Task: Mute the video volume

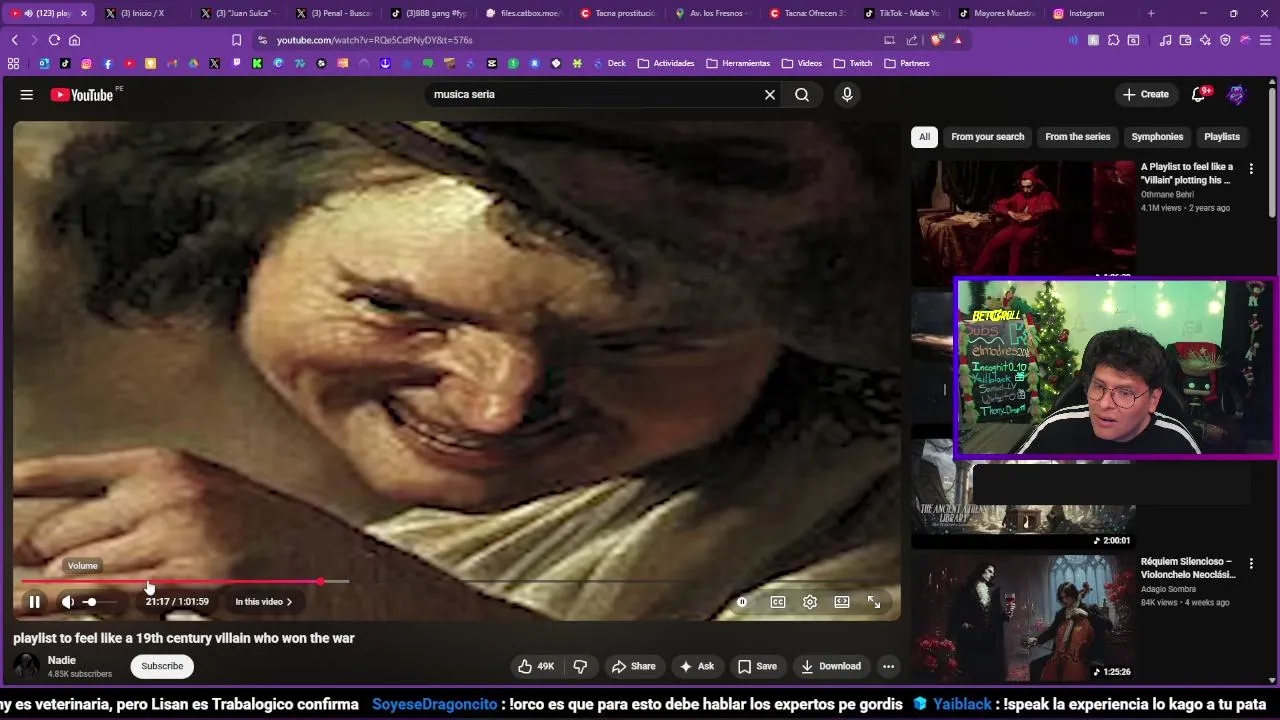Action: [x=68, y=602]
